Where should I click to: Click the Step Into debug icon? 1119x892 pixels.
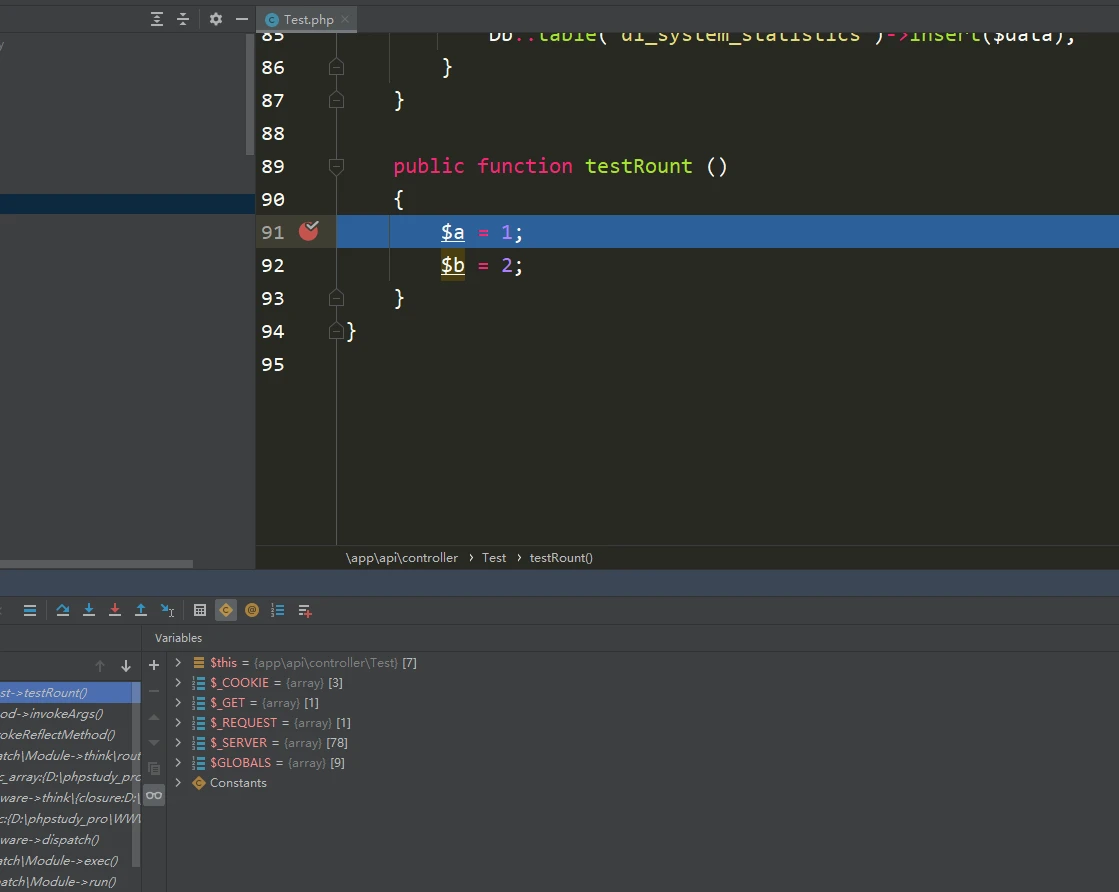click(x=89, y=610)
